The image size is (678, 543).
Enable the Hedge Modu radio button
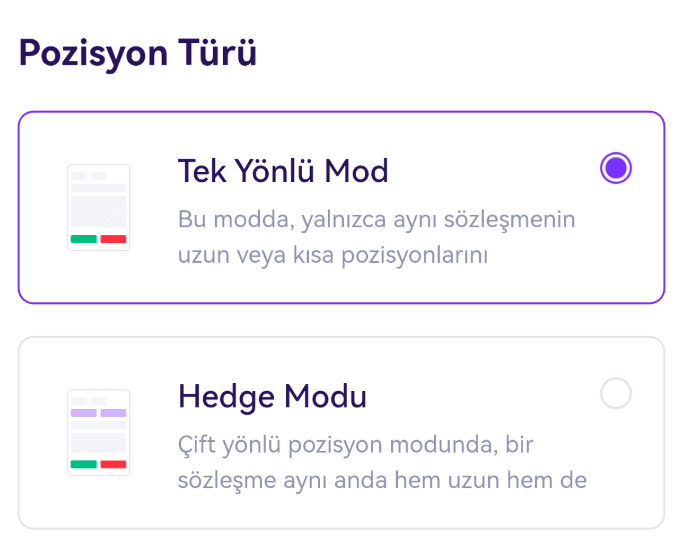pyautogui.click(x=616, y=394)
